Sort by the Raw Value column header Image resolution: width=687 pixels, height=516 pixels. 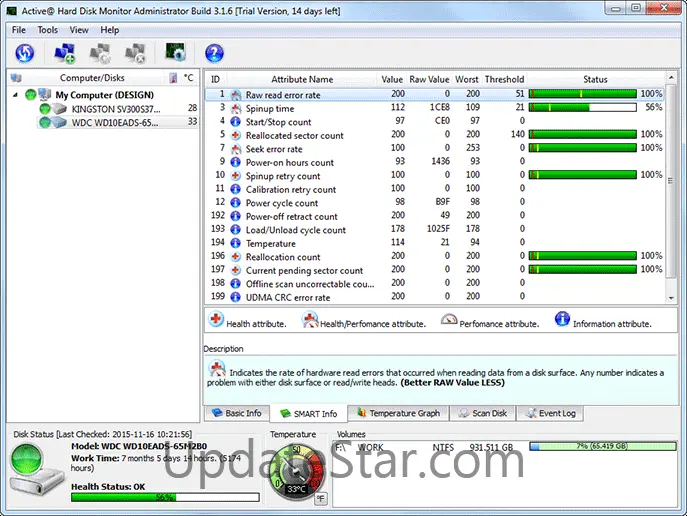429,79
